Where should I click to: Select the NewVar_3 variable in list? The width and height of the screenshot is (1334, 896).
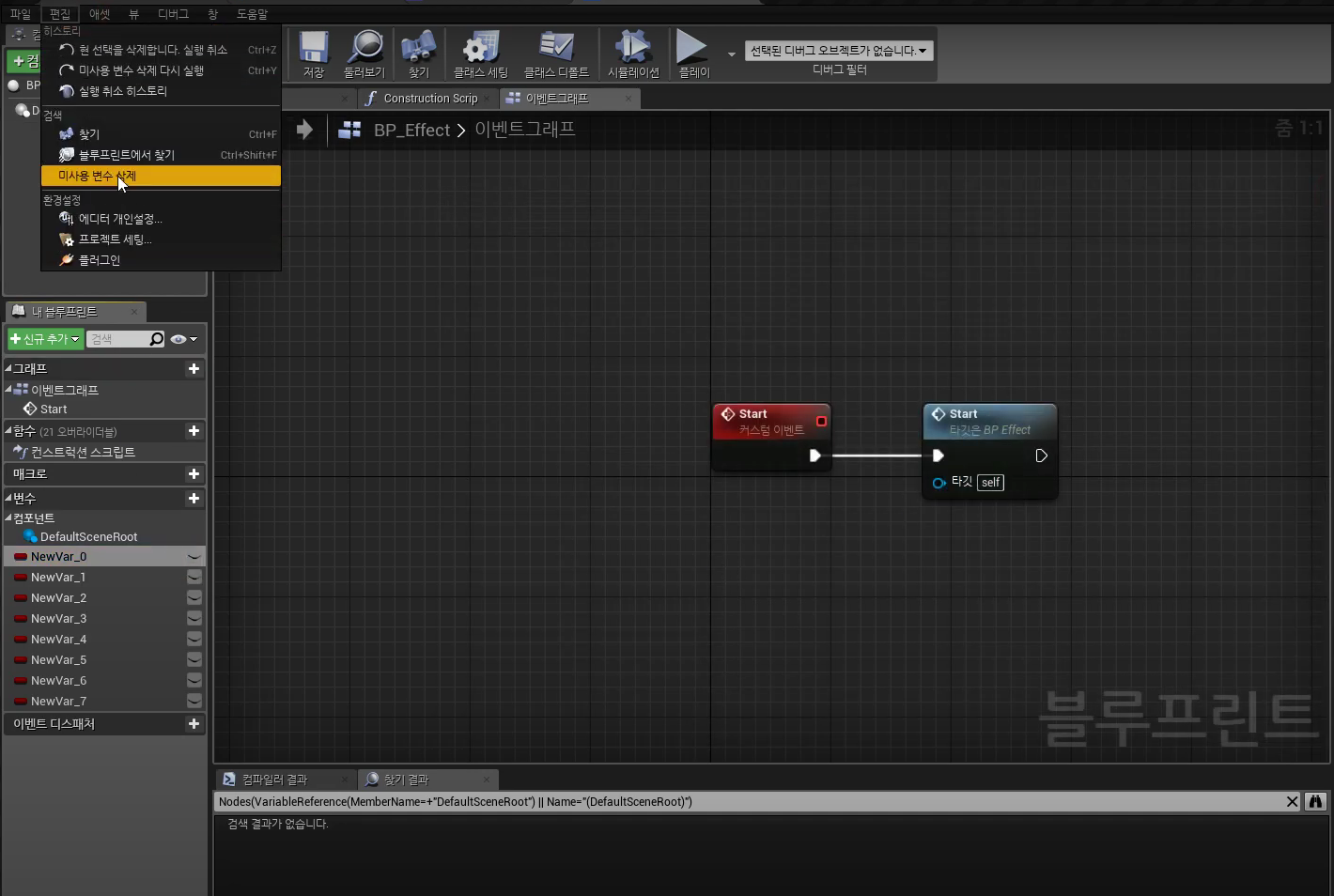pos(58,619)
